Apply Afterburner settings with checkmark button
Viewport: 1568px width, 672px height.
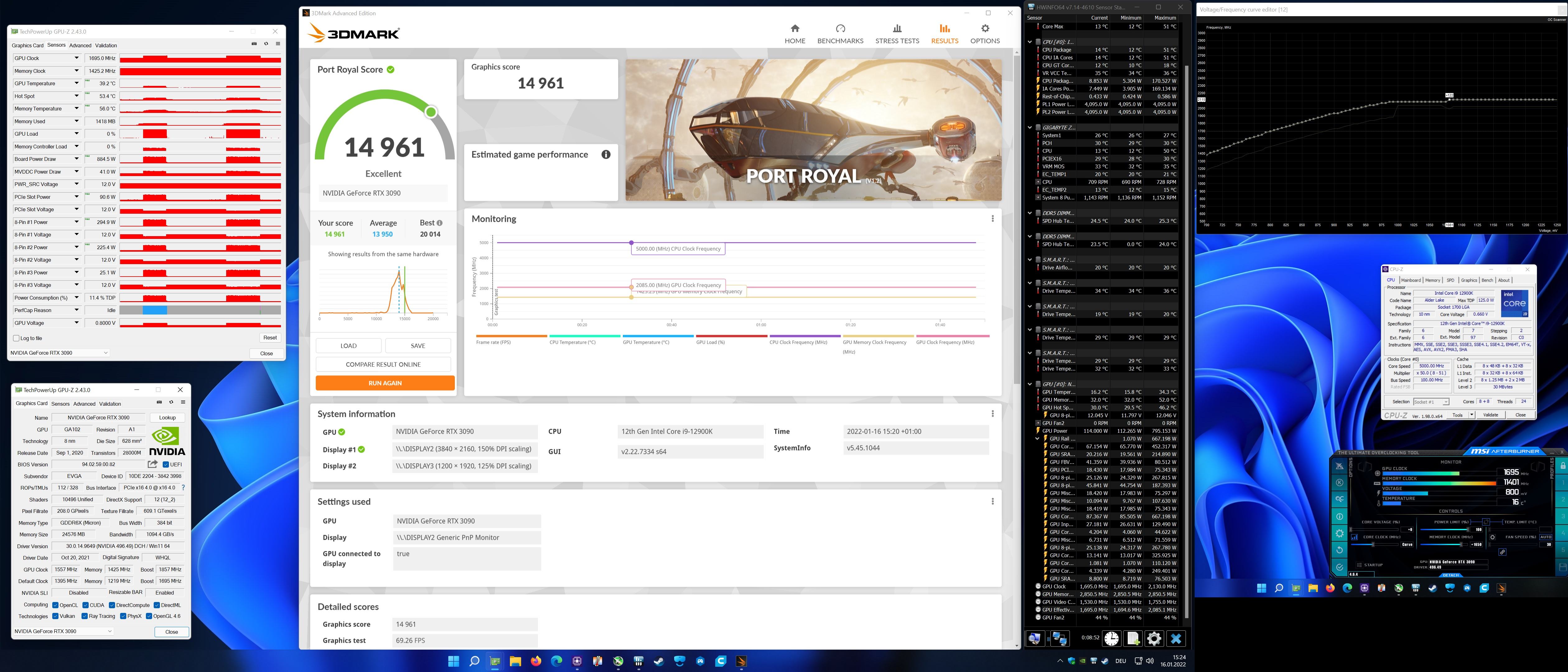point(1340,567)
